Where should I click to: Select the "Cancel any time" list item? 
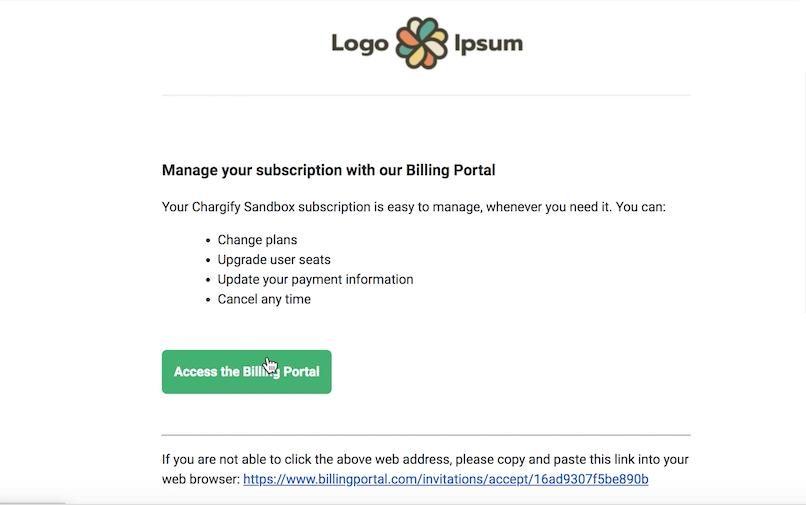coord(264,299)
